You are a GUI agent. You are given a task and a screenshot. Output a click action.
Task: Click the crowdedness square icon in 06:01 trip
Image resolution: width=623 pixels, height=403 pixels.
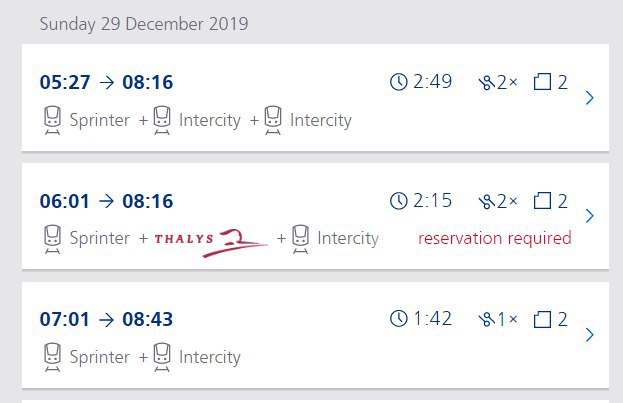(x=542, y=201)
